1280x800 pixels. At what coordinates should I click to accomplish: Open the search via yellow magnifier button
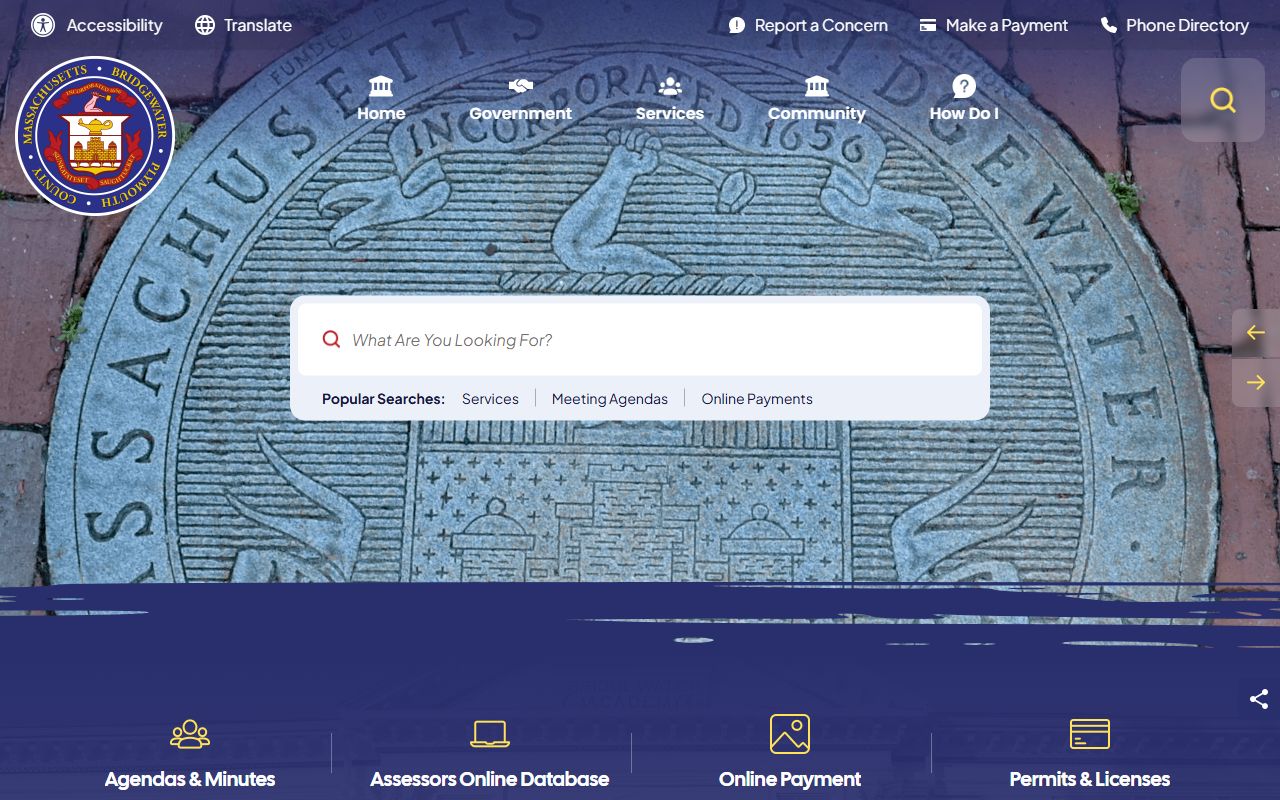(1223, 100)
